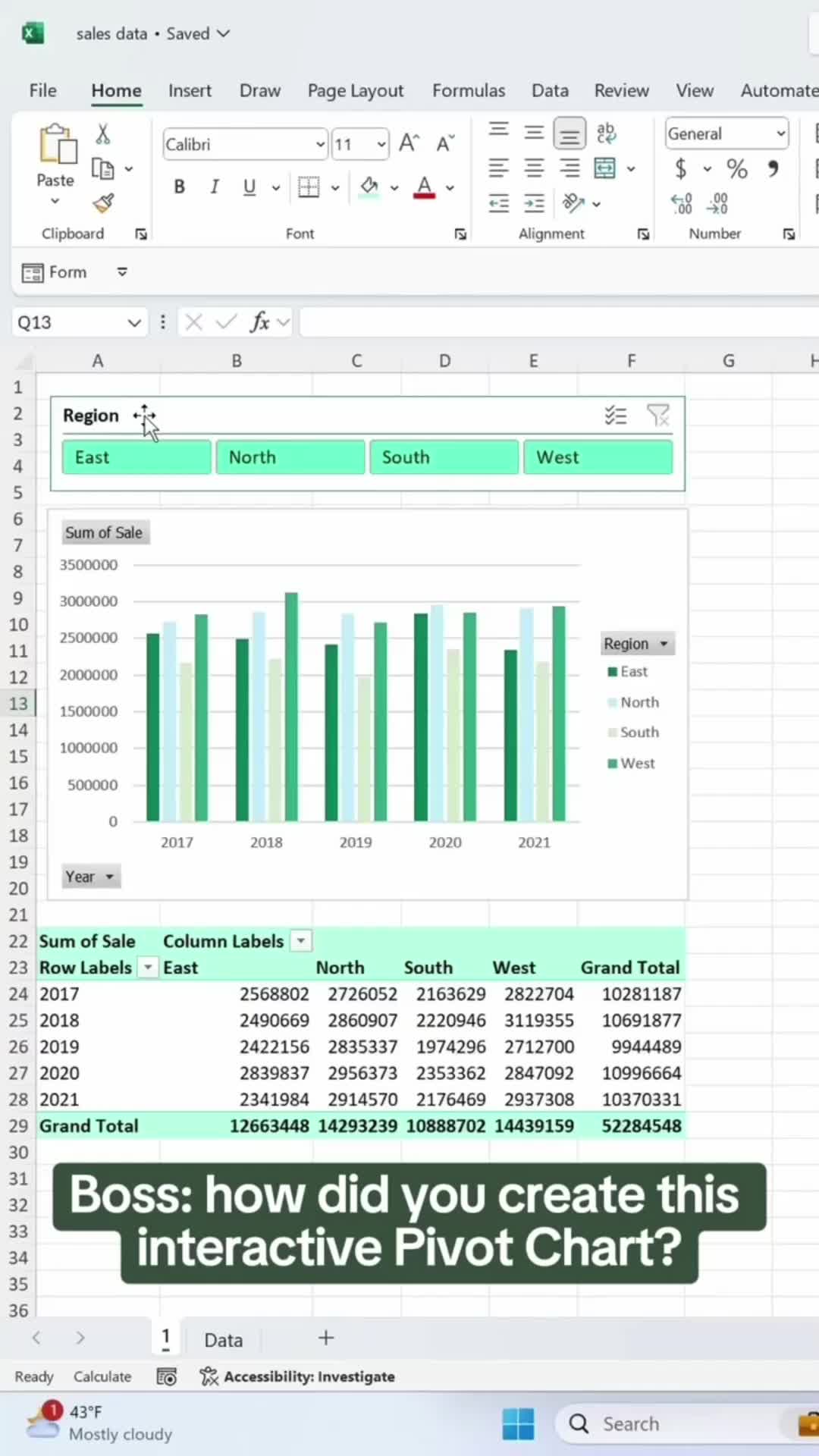Toggle Bold formatting
The height and width of the screenshot is (1456, 819).
(179, 187)
